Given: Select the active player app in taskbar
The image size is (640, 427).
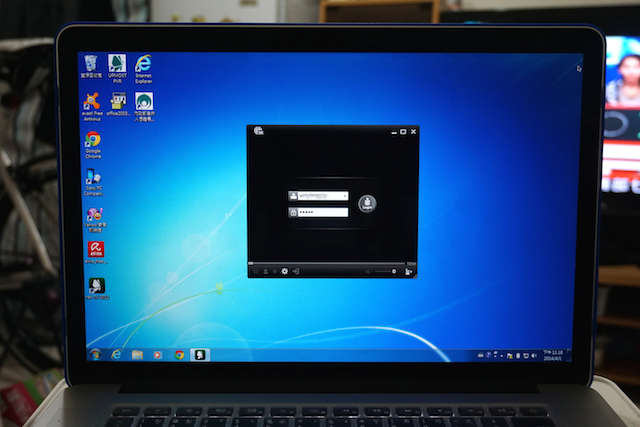Looking at the screenshot, I should (200, 355).
